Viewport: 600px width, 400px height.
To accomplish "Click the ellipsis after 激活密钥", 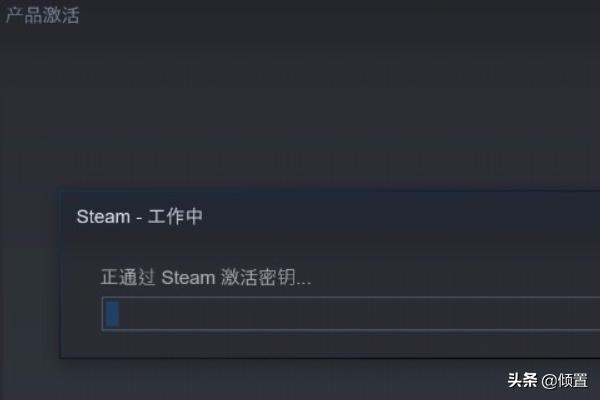I will (303, 283).
